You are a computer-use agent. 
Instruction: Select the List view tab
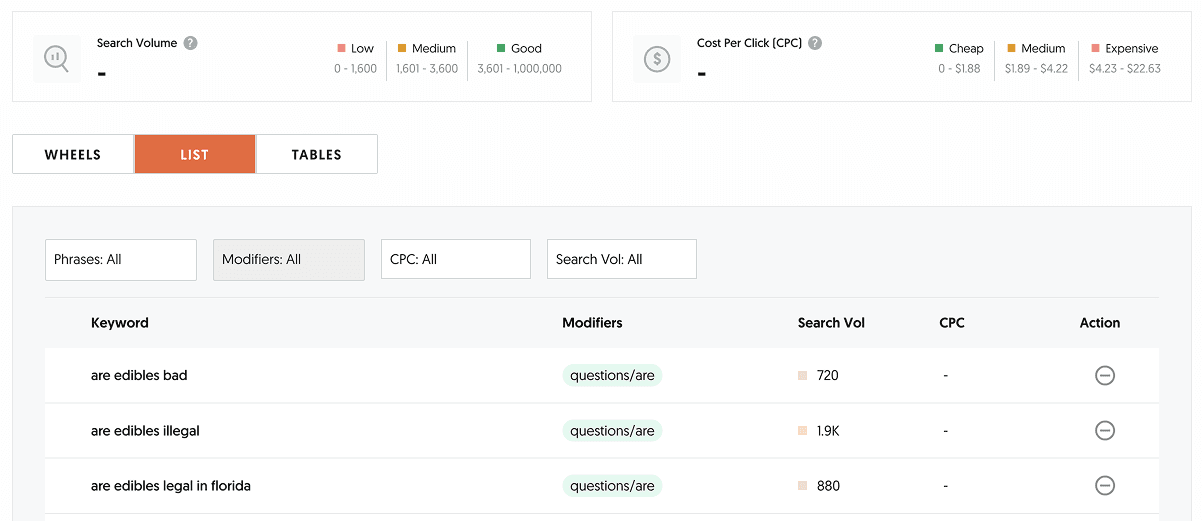(x=195, y=155)
